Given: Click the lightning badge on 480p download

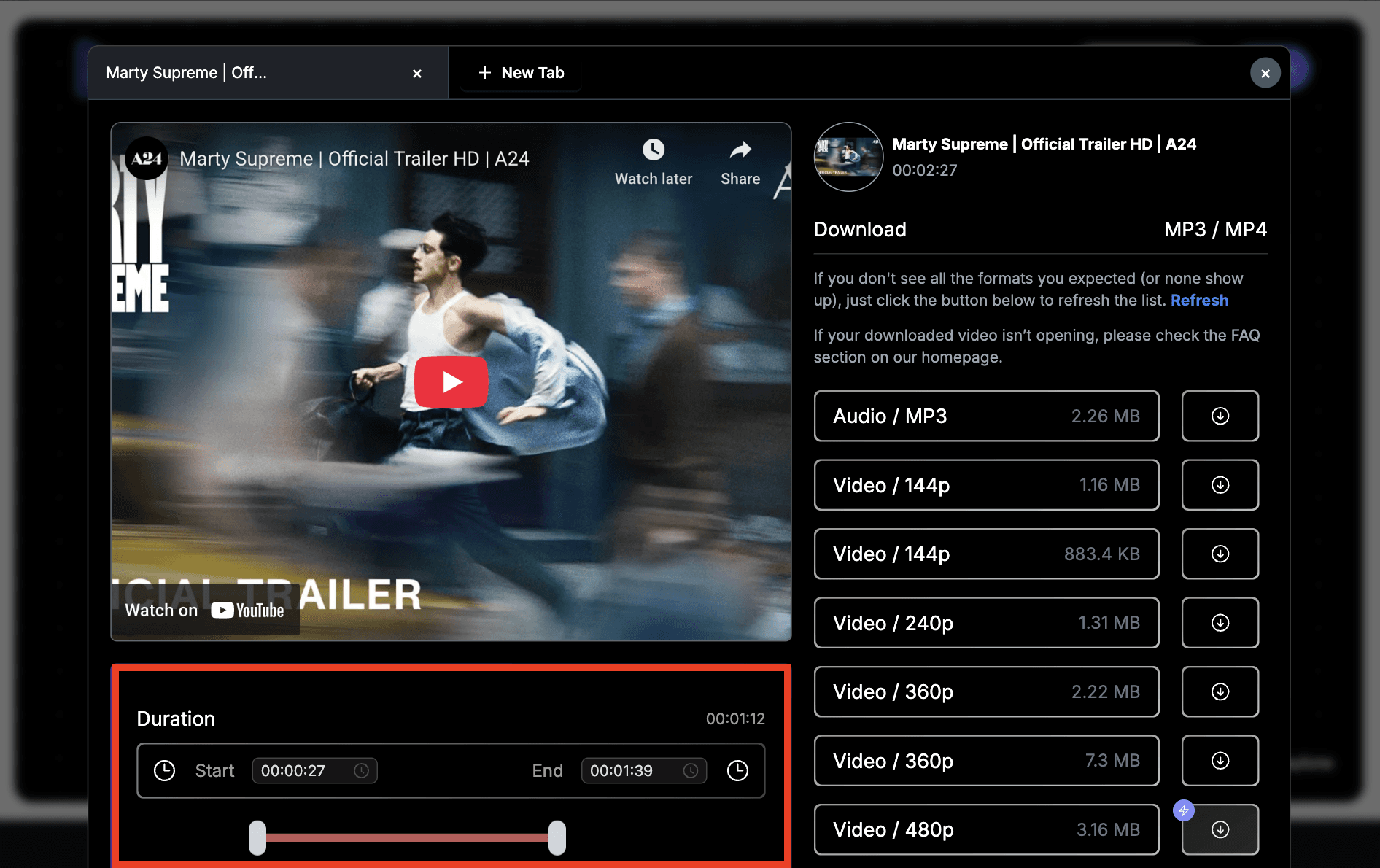Looking at the screenshot, I should 1183,810.
